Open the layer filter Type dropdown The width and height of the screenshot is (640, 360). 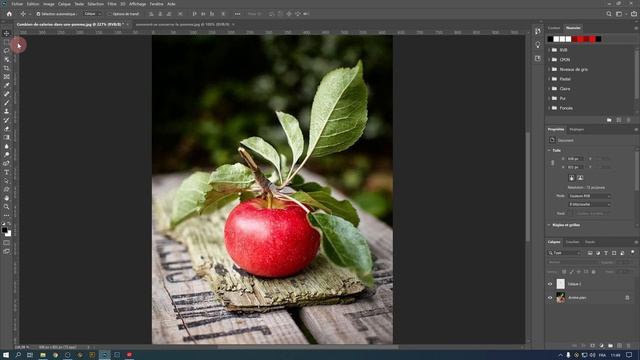coord(565,253)
